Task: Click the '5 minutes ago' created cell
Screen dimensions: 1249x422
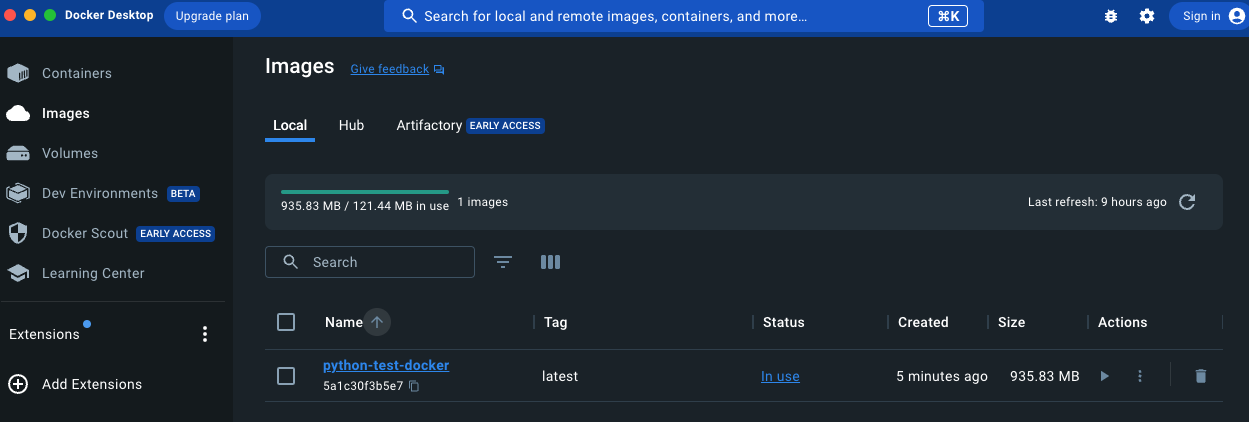Action: pyautogui.click(x=942, y=377)
